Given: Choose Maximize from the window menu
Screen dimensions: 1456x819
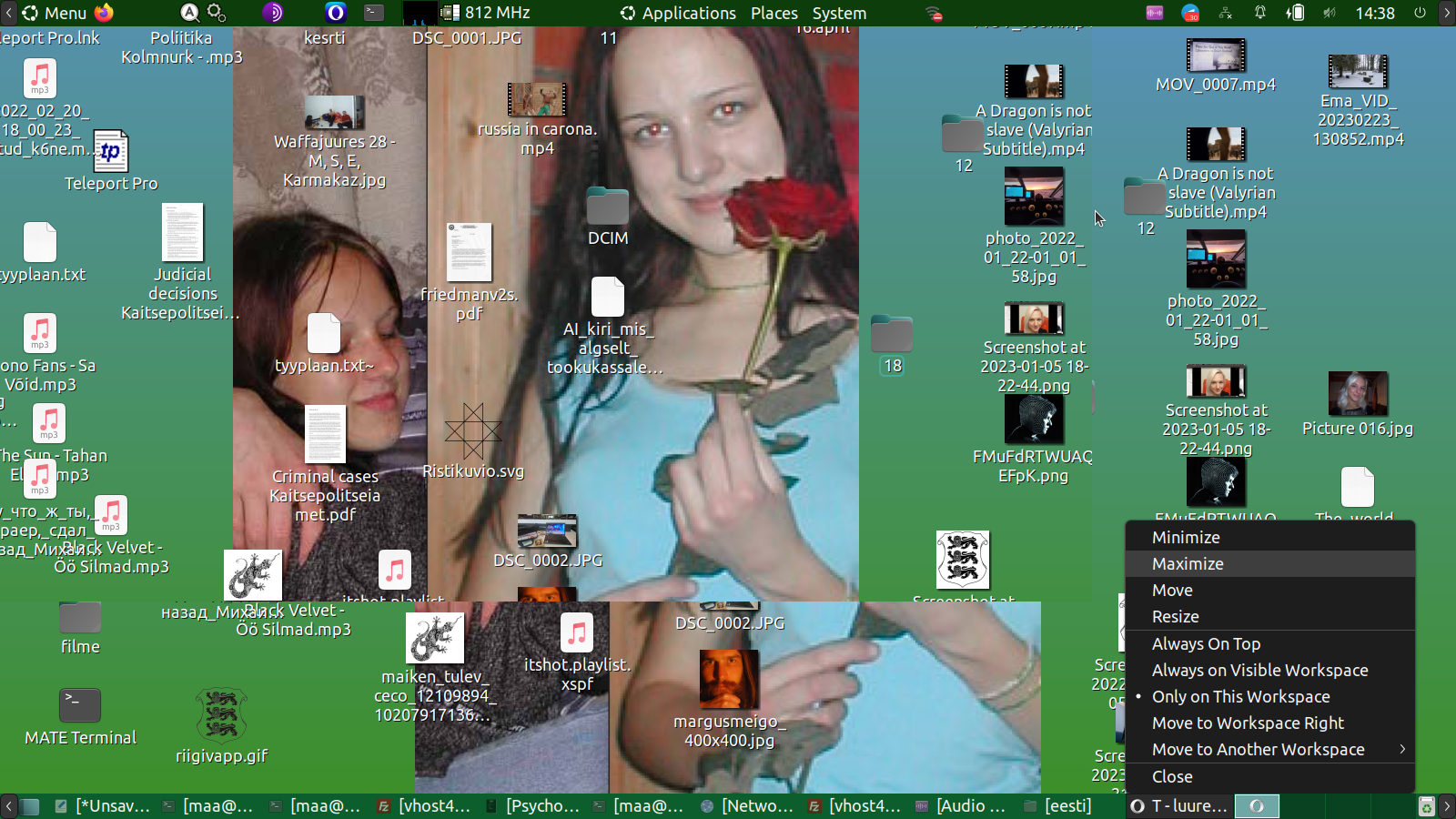Looking at the screenshot, I should (1188, 564).
